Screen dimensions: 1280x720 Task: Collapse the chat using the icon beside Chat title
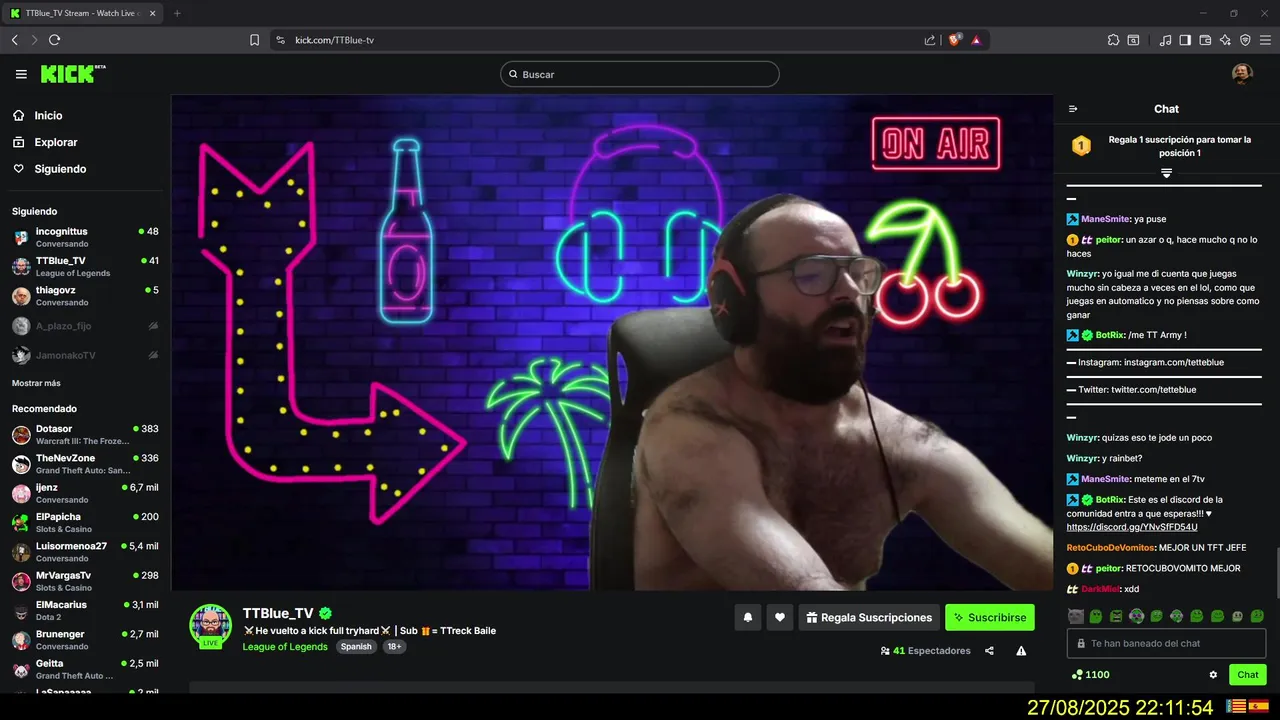point(1073,109)
